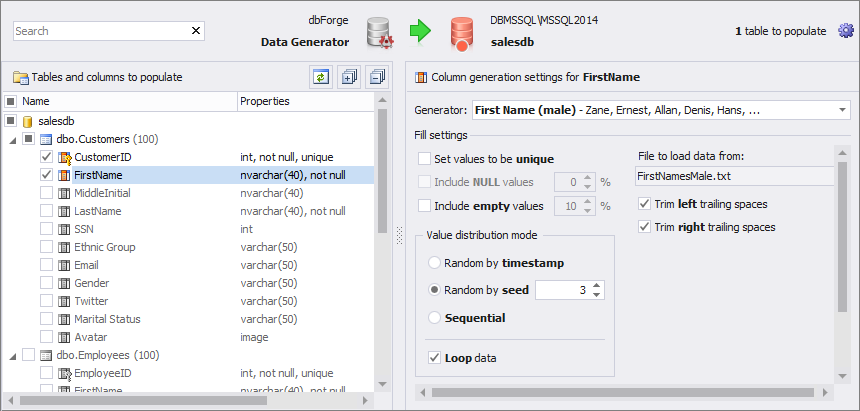The image size is (860, 411).
Task: Click the LastName column icon
Action: [x=64, y=211]
